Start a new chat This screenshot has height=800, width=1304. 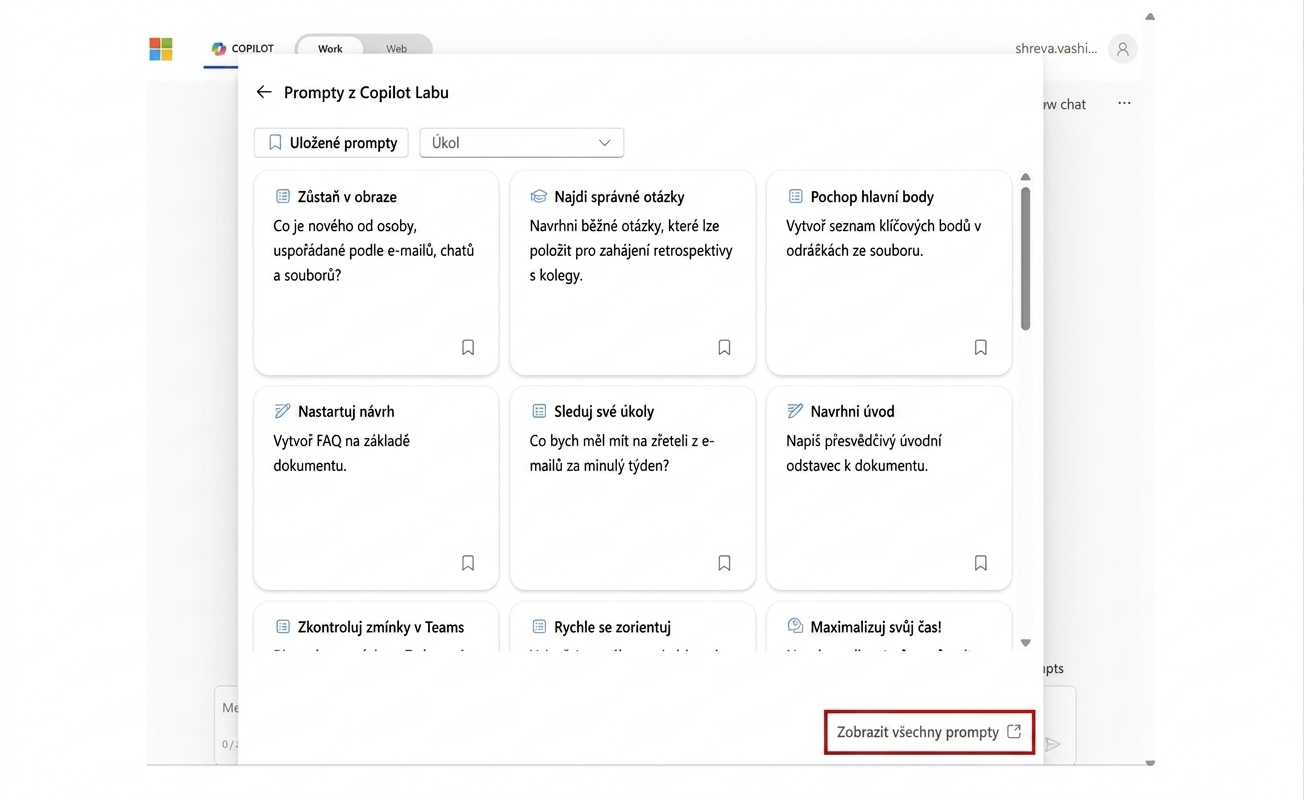pyautogui.click(x=1064, y=104)
